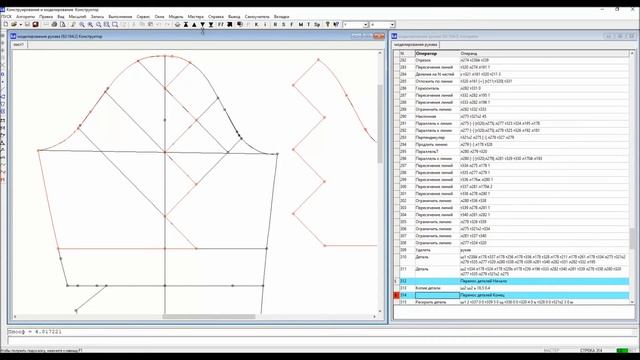
Task: Open the Вкладки menu
Action: (x=282, y=17)
